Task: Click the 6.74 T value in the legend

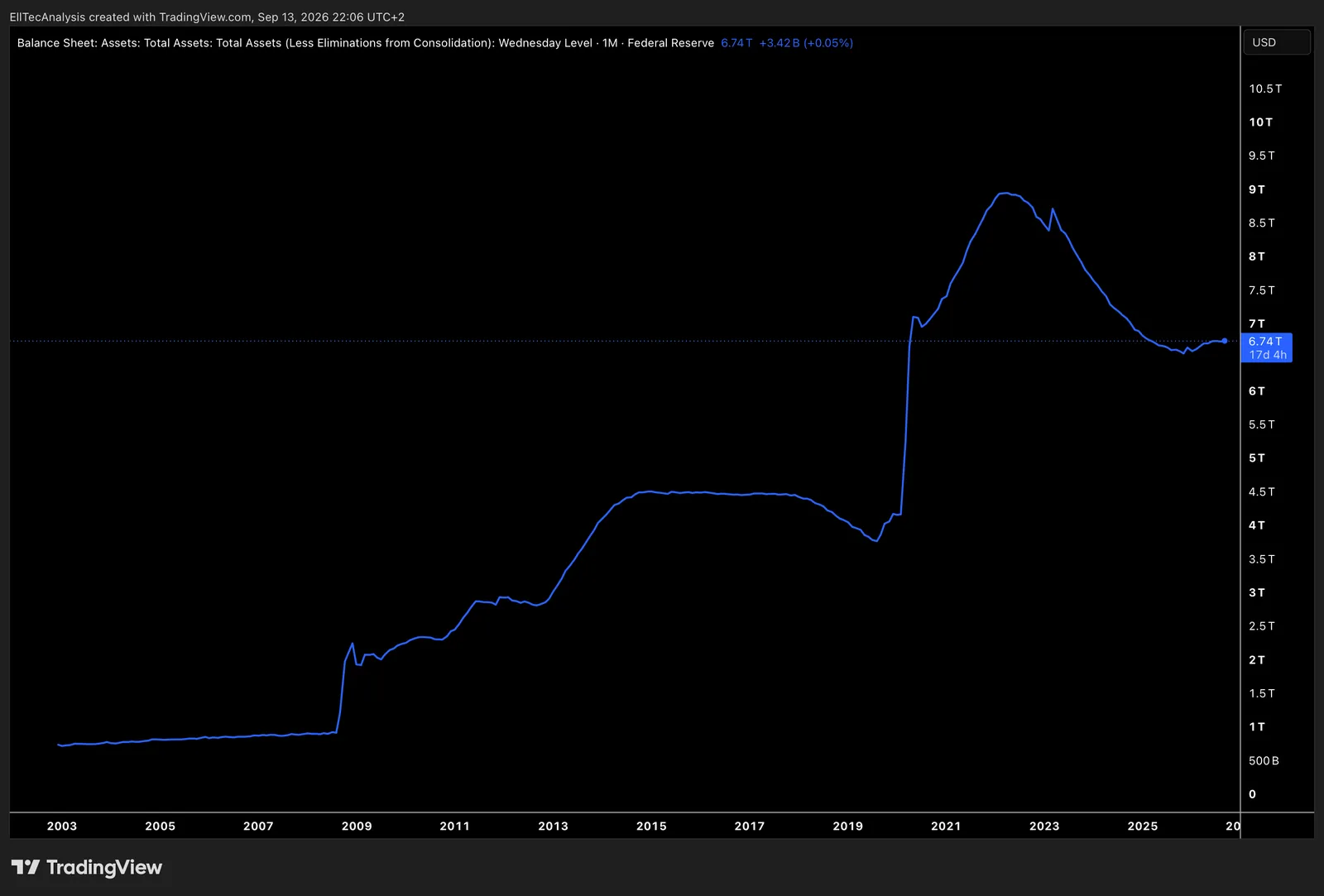Action: pyautogui.click(x=736, y=43)
